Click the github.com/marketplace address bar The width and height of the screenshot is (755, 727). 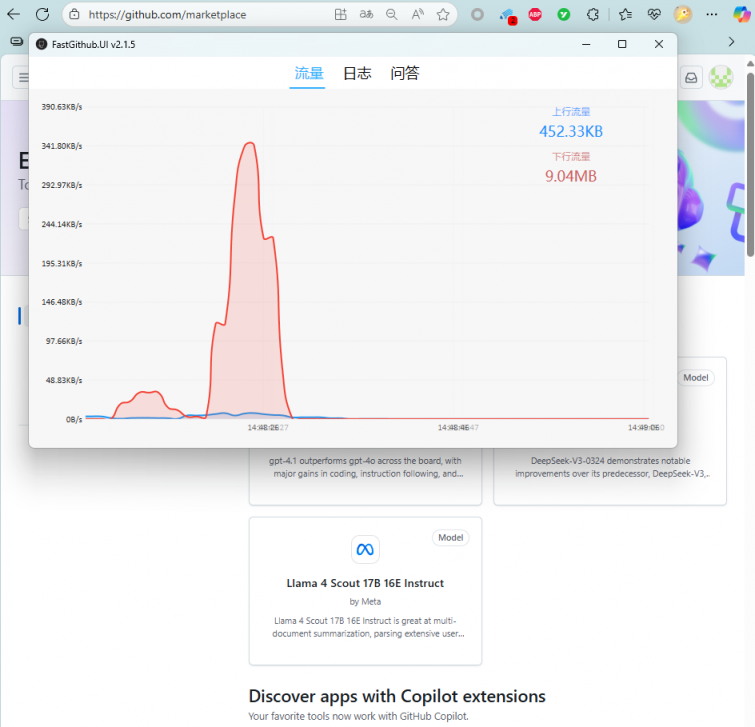tap(200, 15)
